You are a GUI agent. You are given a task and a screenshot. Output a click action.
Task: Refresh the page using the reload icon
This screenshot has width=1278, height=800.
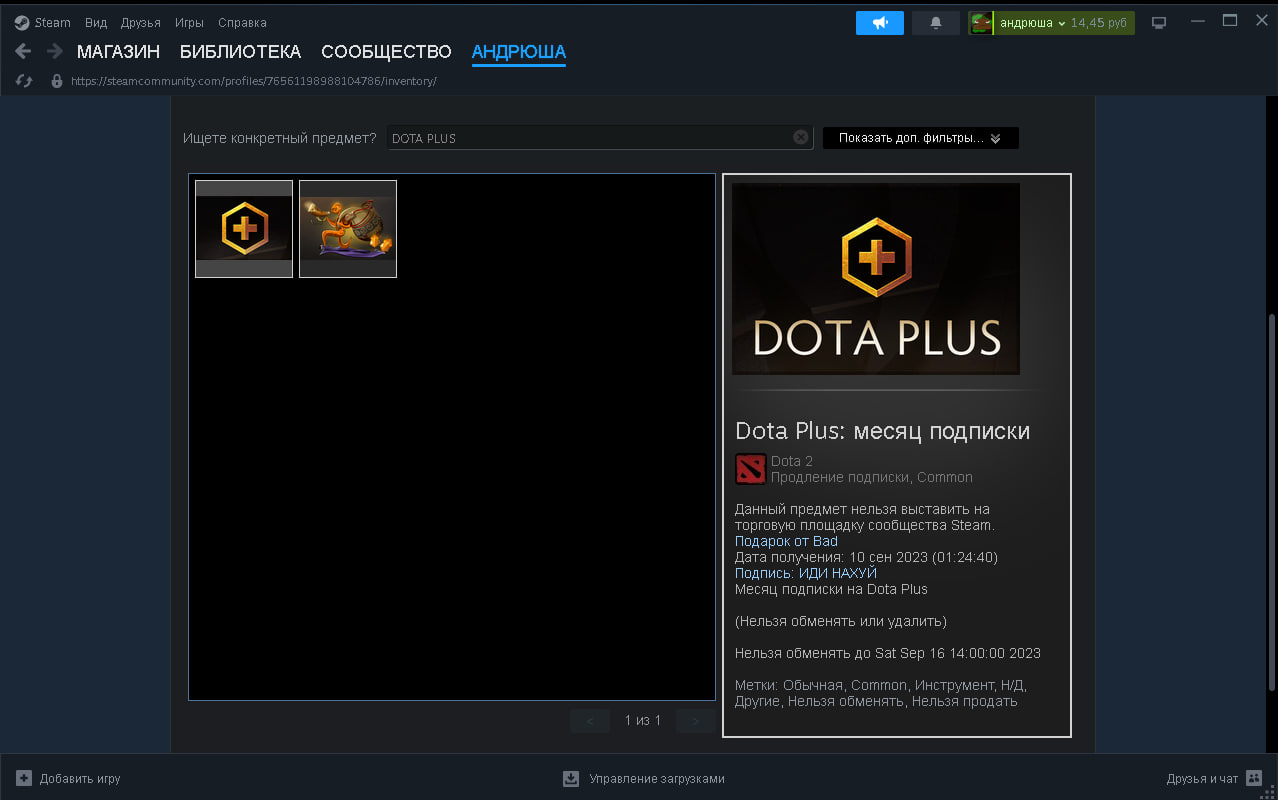coord(23,80)
